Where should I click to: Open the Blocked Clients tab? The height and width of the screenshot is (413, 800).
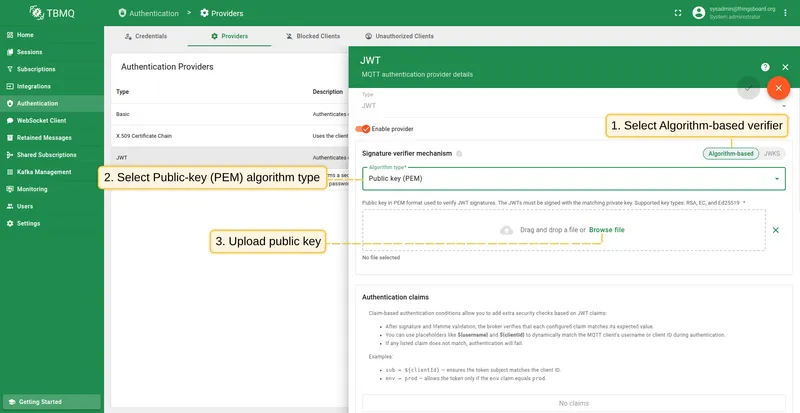point(313,36)
